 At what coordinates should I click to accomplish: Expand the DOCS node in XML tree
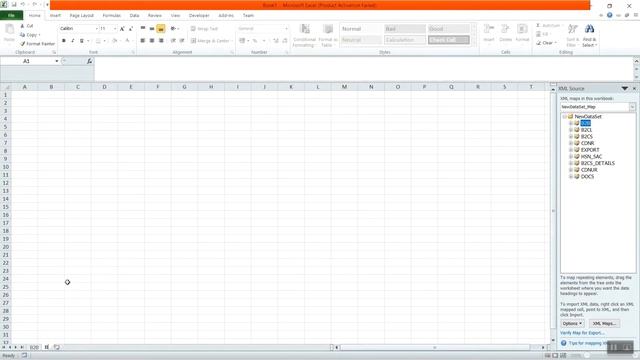[x=571, y=176]
